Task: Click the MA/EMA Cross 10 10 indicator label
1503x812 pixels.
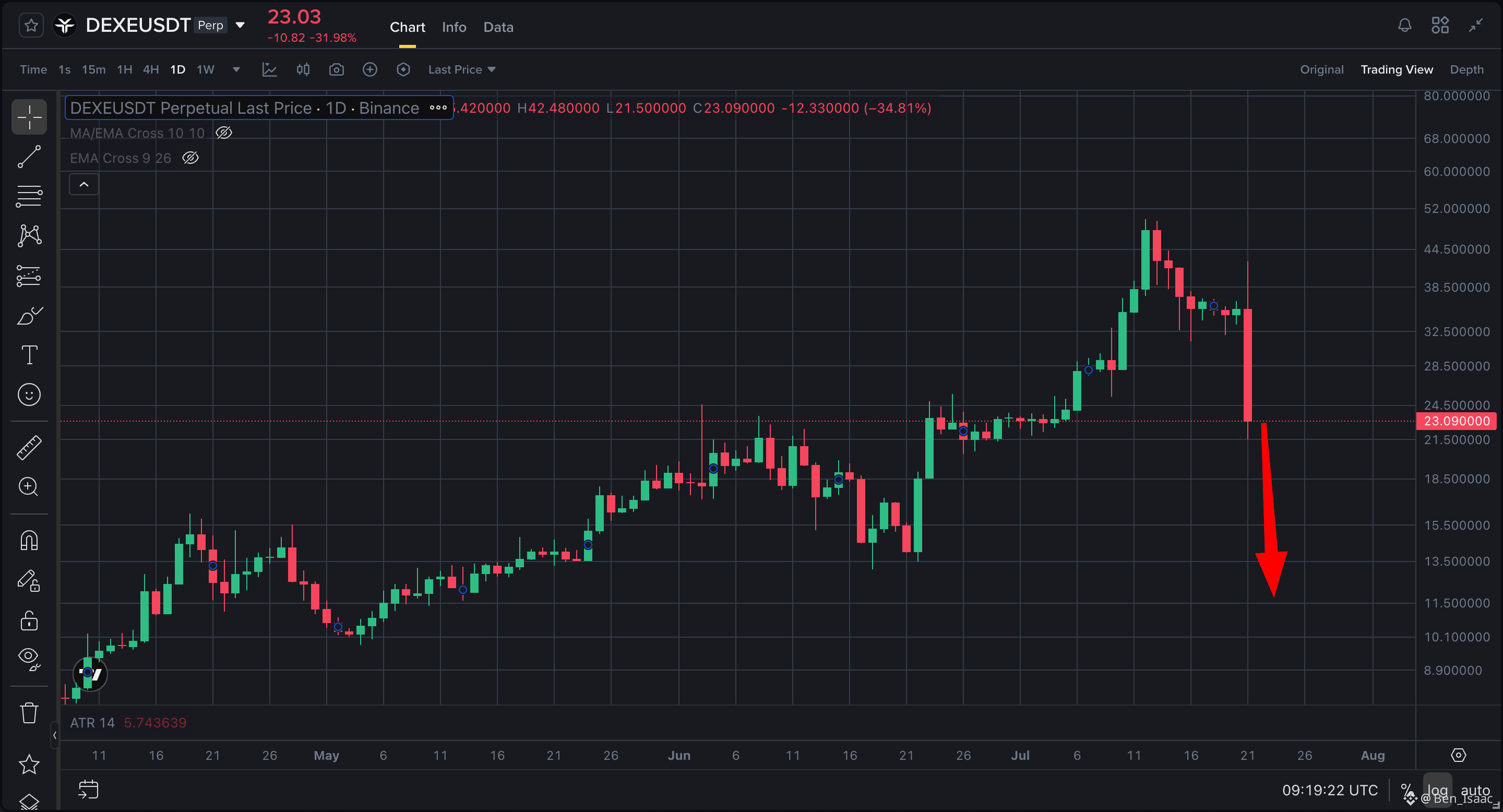Action: click(137, 133)
